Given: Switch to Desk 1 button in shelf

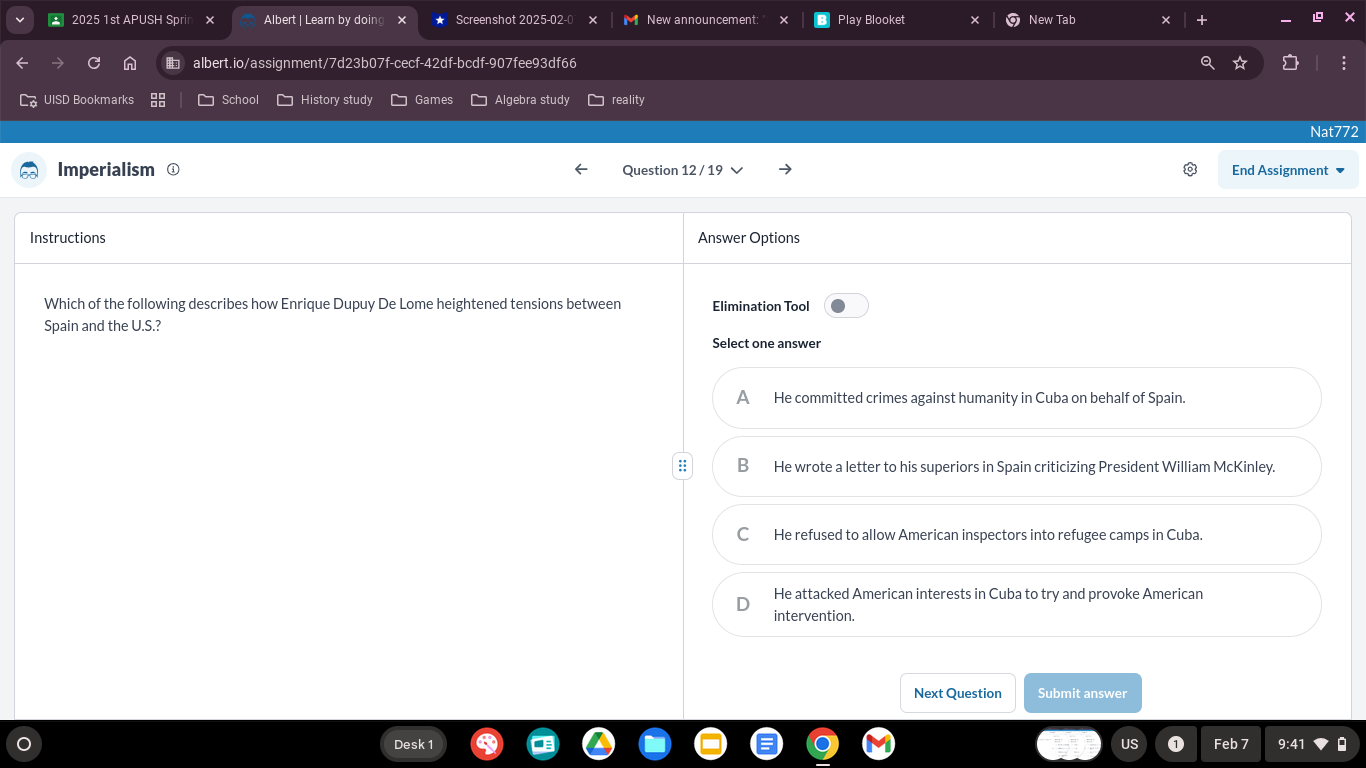Looking at the screenshot, I should click(x=414, y=744).
